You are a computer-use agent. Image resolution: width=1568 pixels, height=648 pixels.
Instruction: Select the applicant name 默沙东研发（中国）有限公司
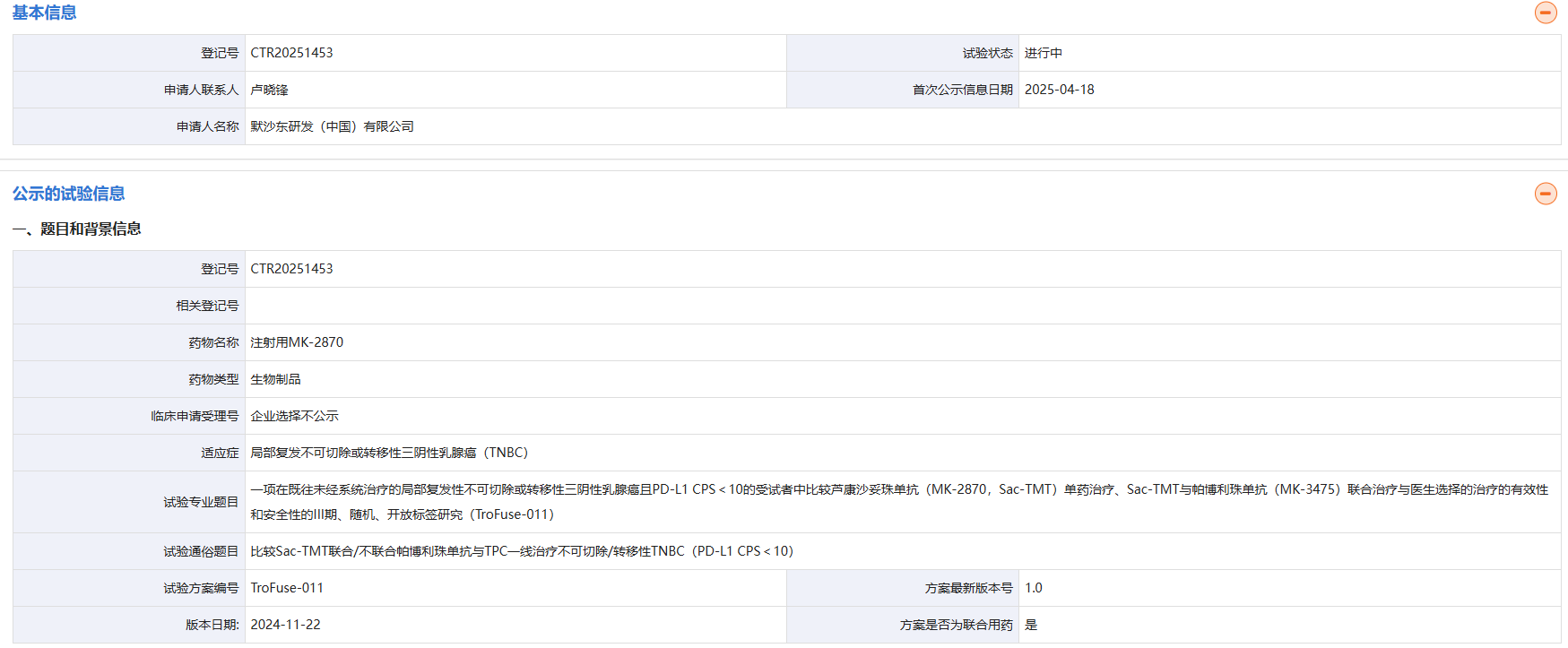coord(332,126)
